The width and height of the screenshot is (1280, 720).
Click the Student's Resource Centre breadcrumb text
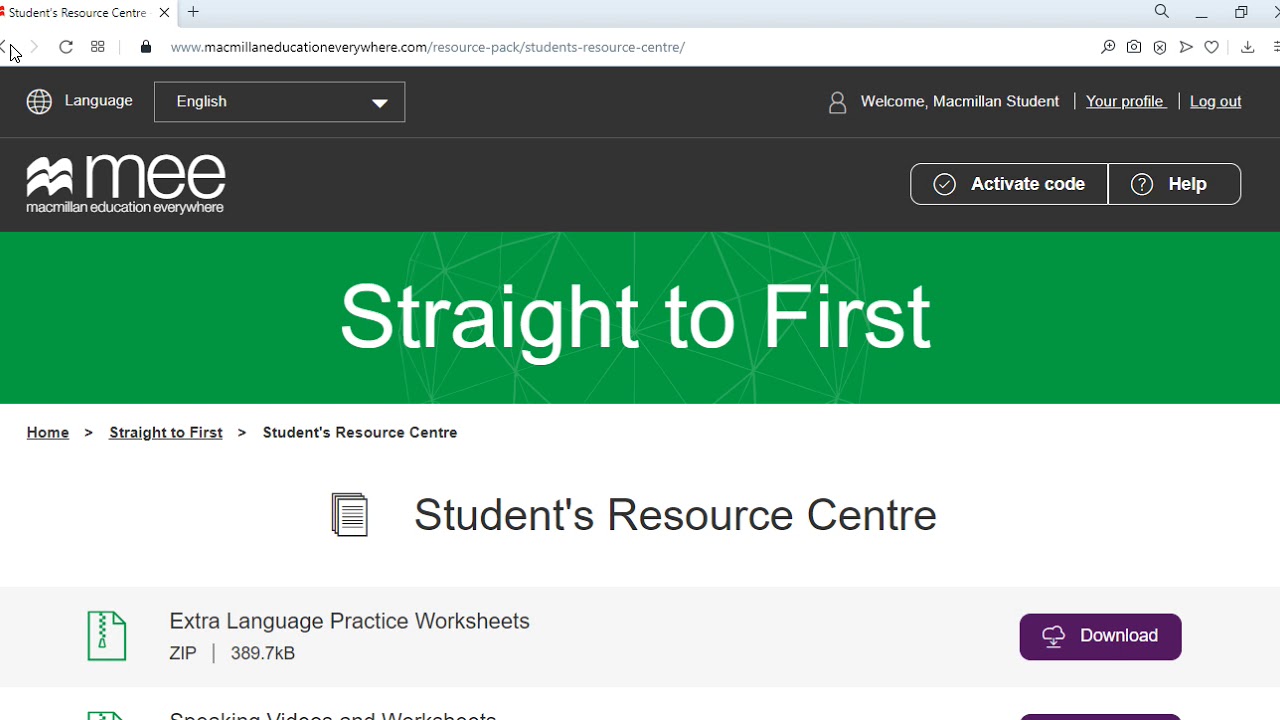[360, 433]
